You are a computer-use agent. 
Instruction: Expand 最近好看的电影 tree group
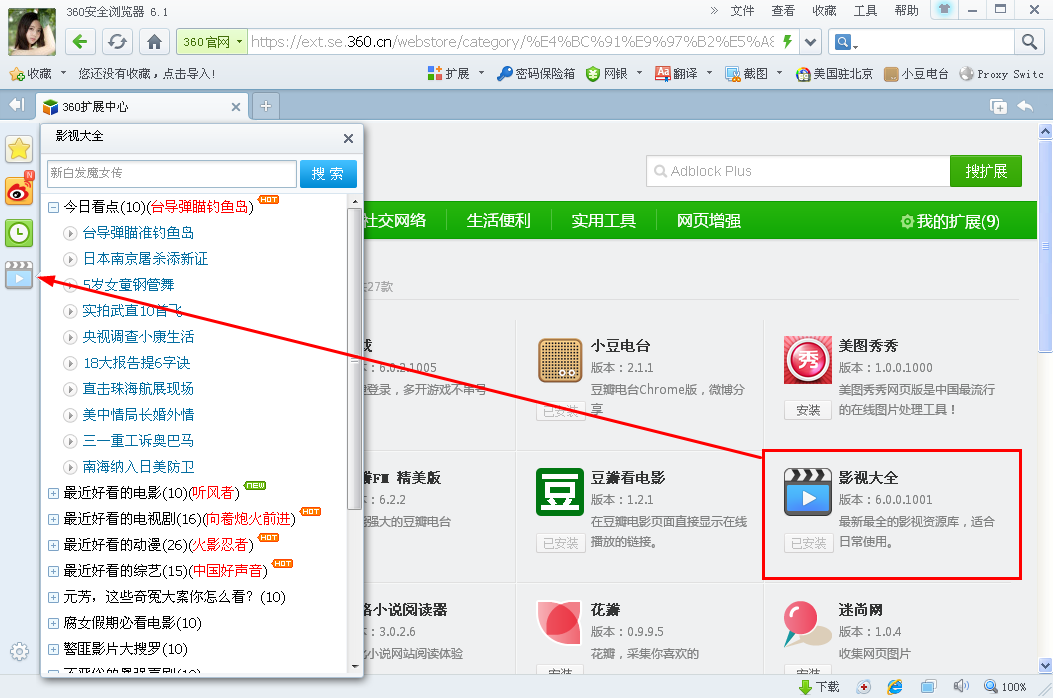pos(54,493)
